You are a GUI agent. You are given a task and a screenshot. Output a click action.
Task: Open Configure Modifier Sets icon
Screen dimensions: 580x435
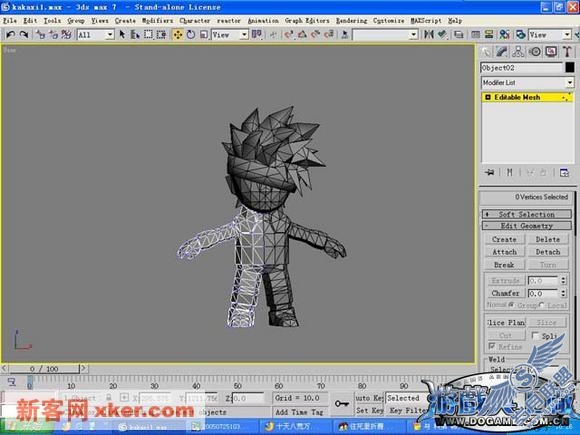pyautogui.click(x=564, y=172)
